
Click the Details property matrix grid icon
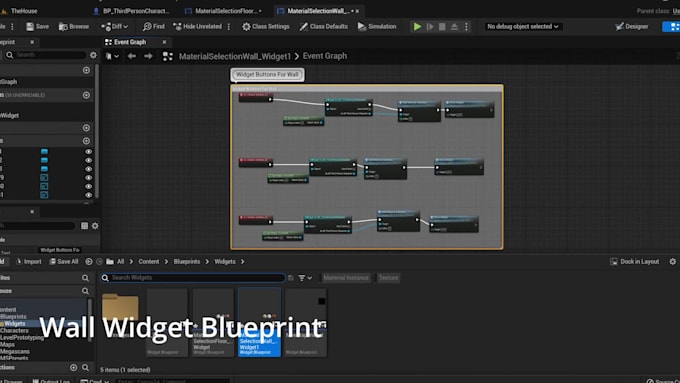coord(85,226)
